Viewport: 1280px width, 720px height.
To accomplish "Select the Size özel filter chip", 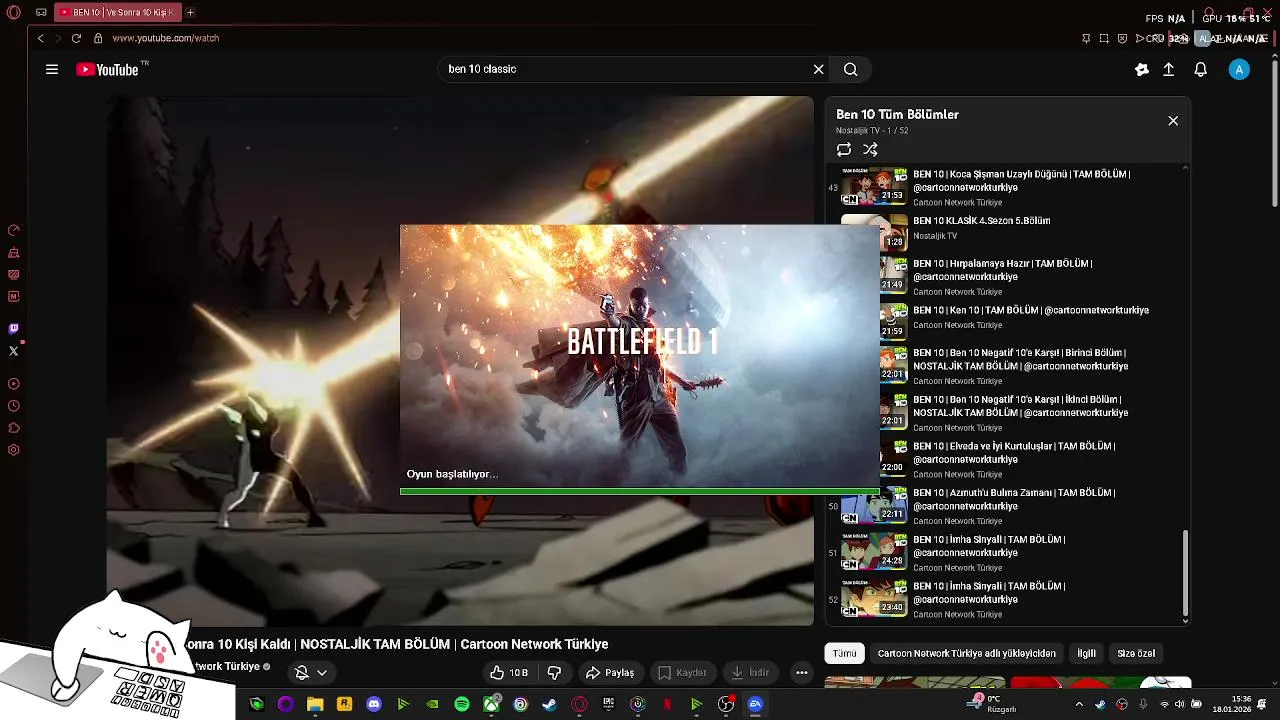I will click(1136, 653).
